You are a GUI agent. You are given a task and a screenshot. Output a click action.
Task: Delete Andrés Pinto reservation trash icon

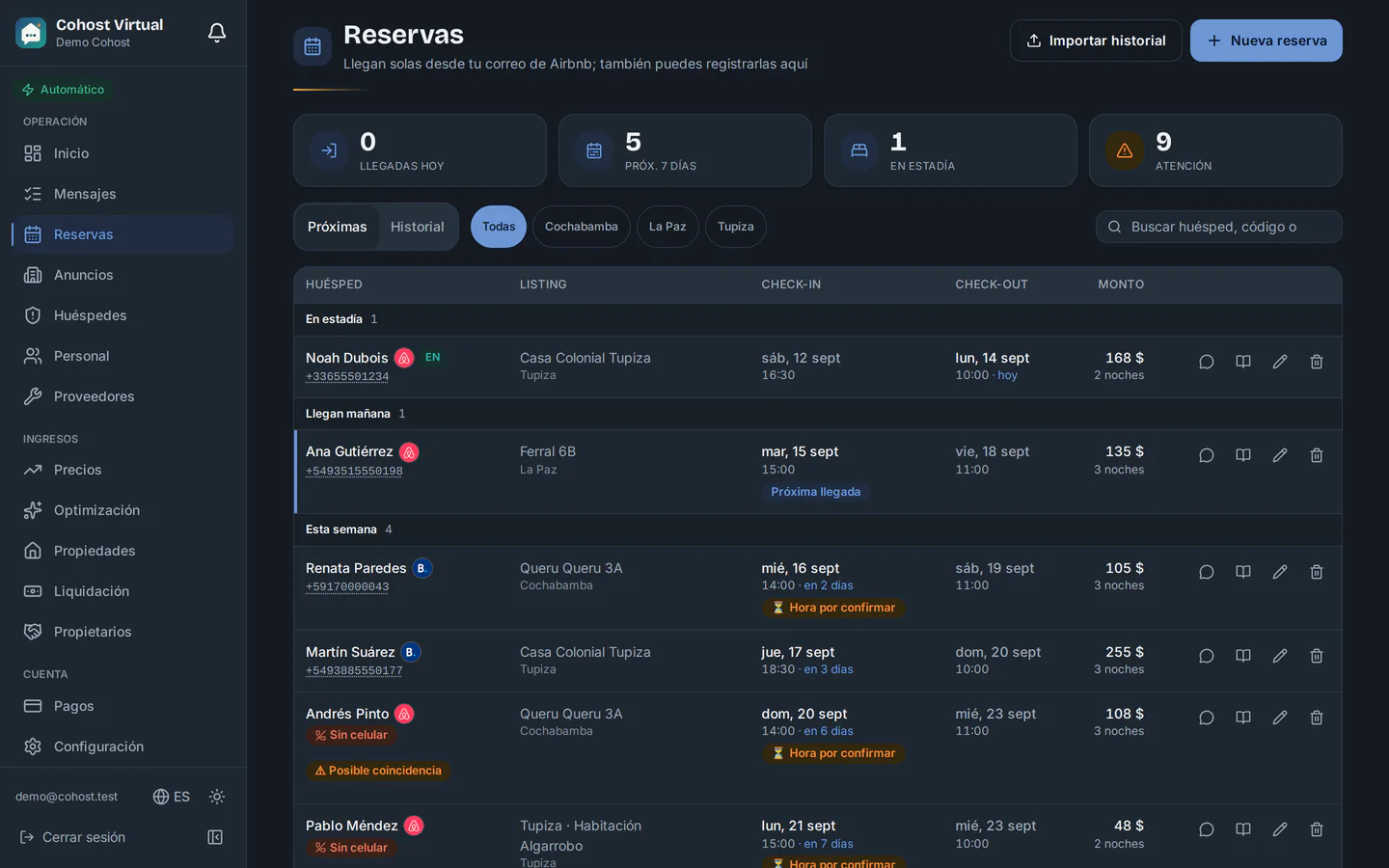coord(1317,718)
